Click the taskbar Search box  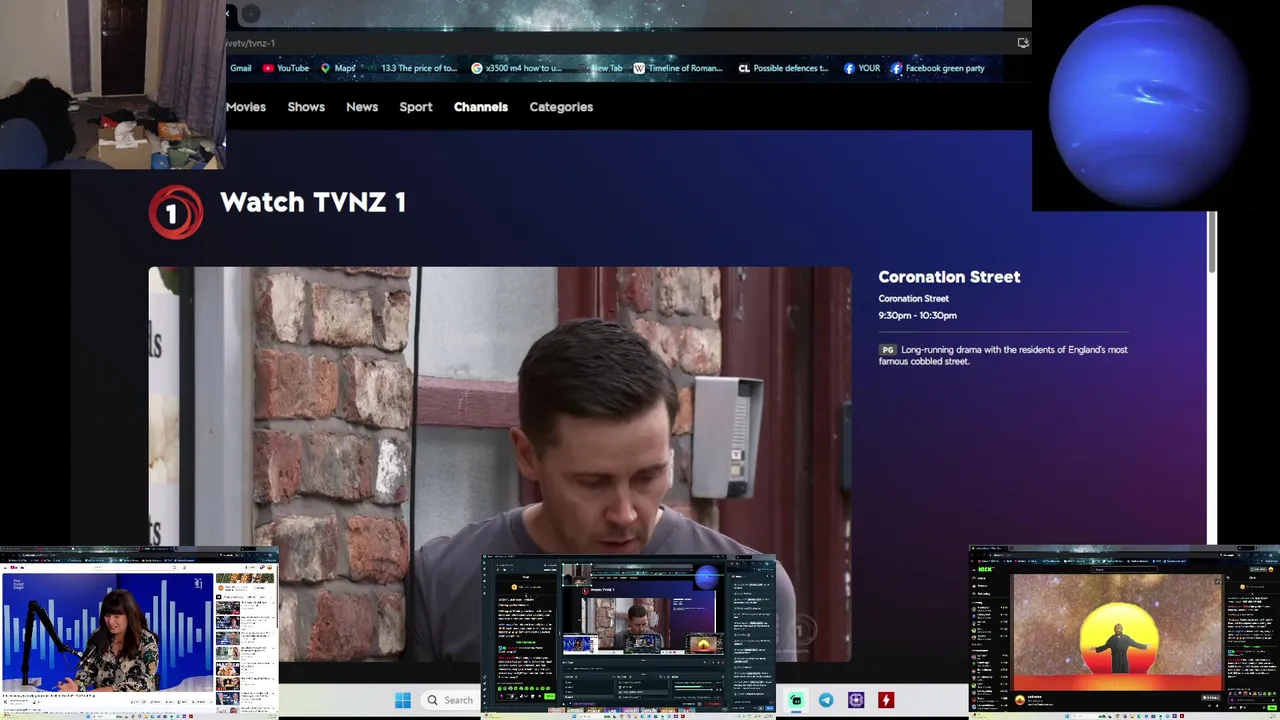tap(450, 700)
